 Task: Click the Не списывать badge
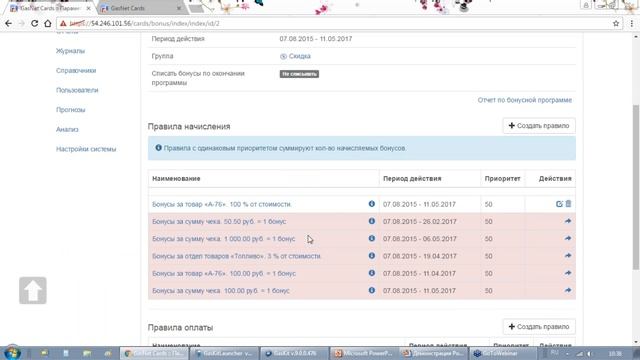(299, 74)
